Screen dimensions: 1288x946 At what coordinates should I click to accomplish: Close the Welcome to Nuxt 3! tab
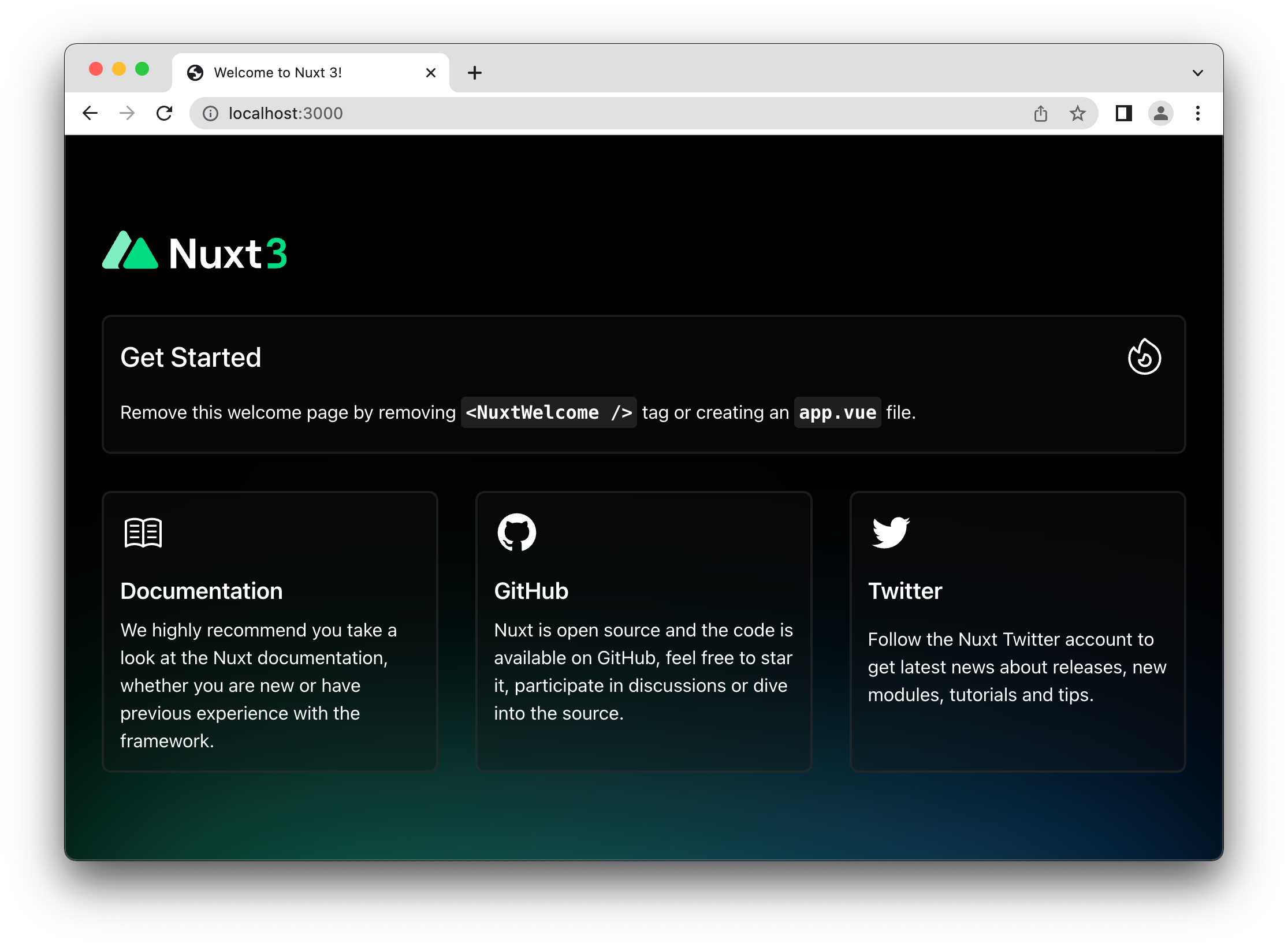click(x=430, y=73)
